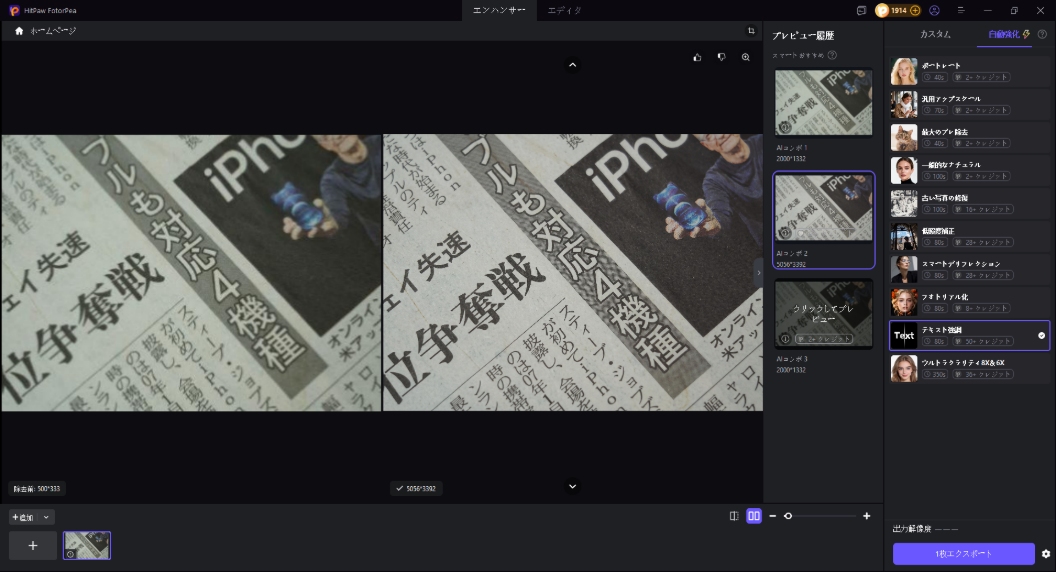Click checkmark on テキスト強調 model

(1041, 336)
